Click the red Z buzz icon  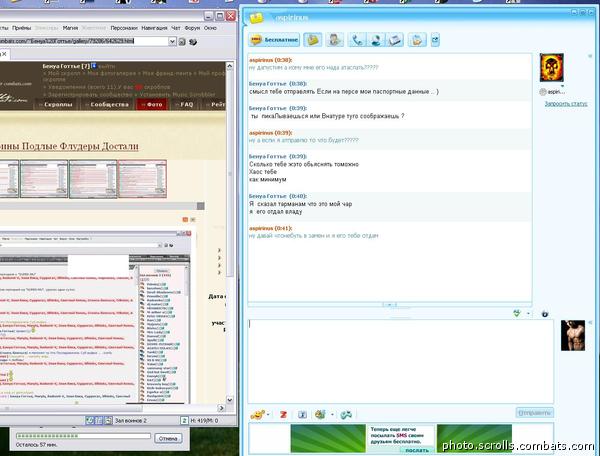(x=283, y=415)
